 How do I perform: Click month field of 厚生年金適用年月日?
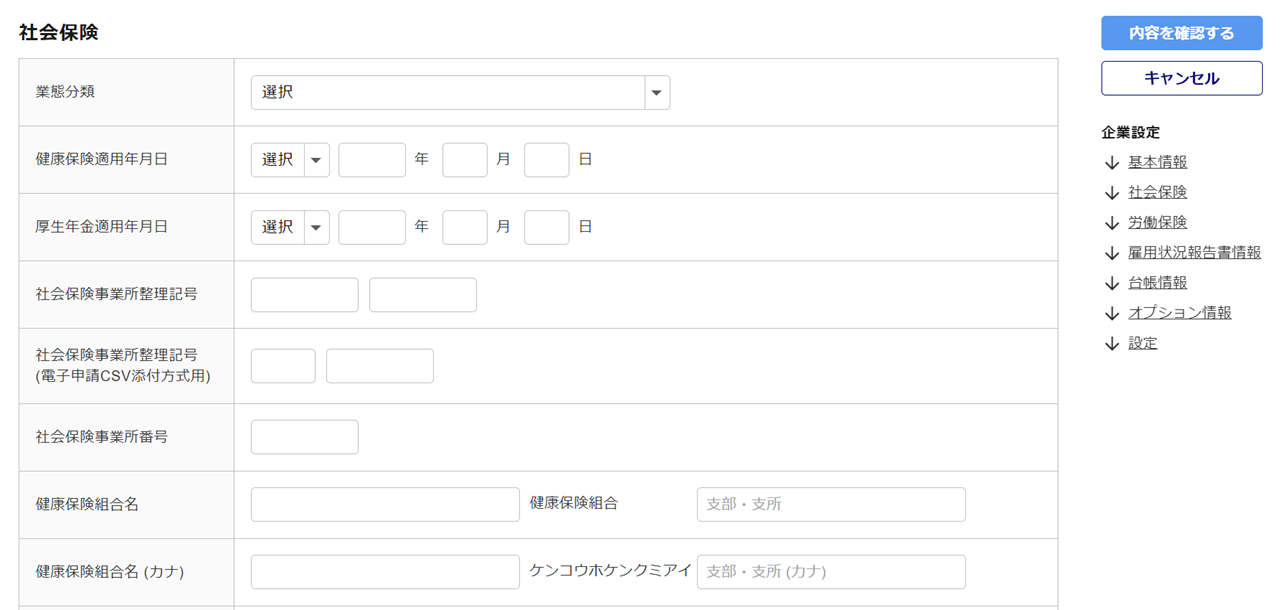click(x=465, y=227)
